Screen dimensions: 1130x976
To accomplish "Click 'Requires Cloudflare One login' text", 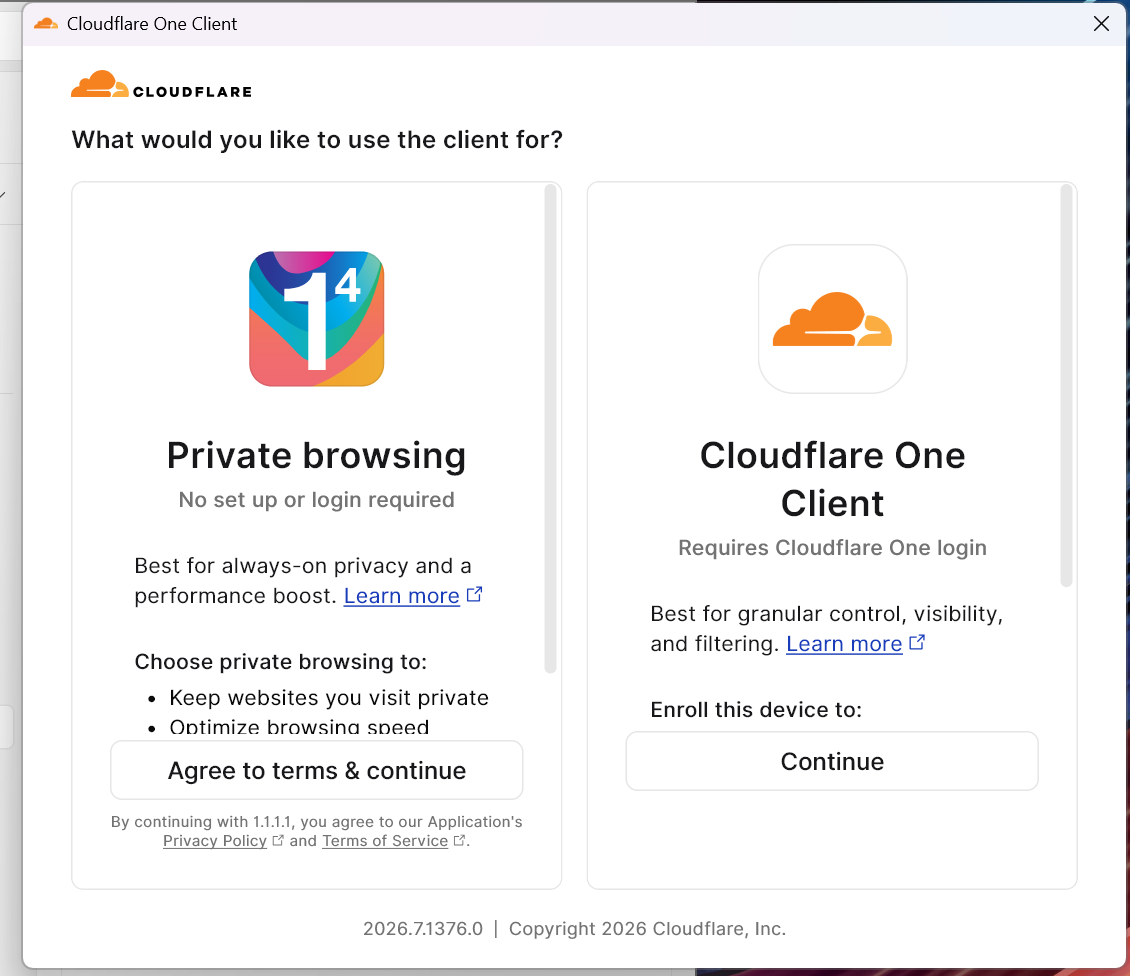I will pyautogui.click(x=832, y=548).
